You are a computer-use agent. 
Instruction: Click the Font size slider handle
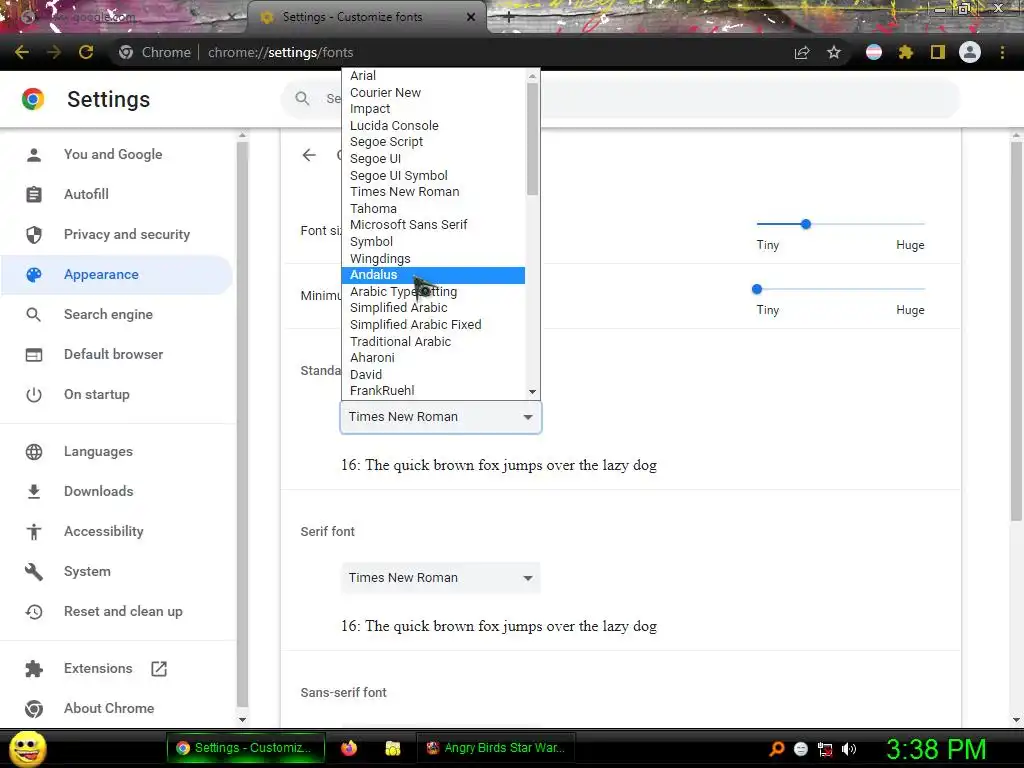coord(806,224)
